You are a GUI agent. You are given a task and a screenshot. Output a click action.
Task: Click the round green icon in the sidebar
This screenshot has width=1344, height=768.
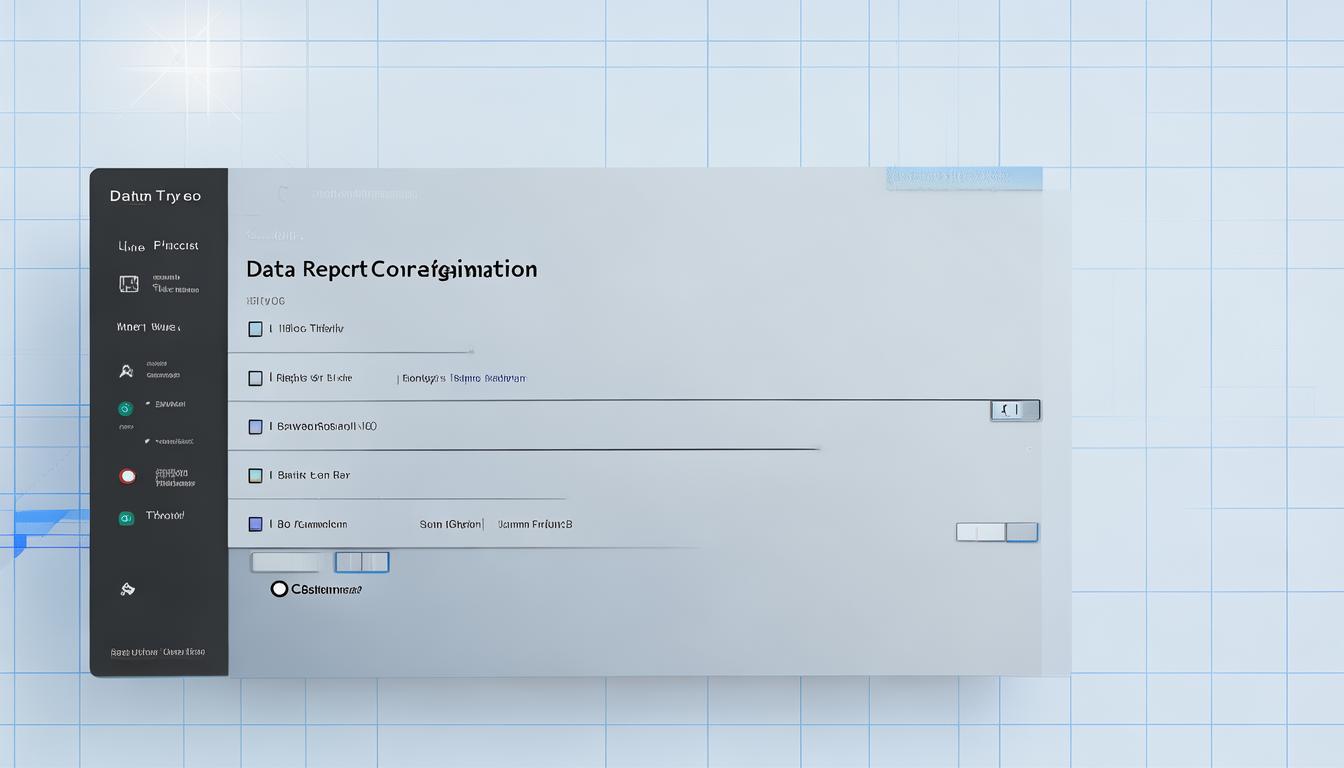point(125,408)
